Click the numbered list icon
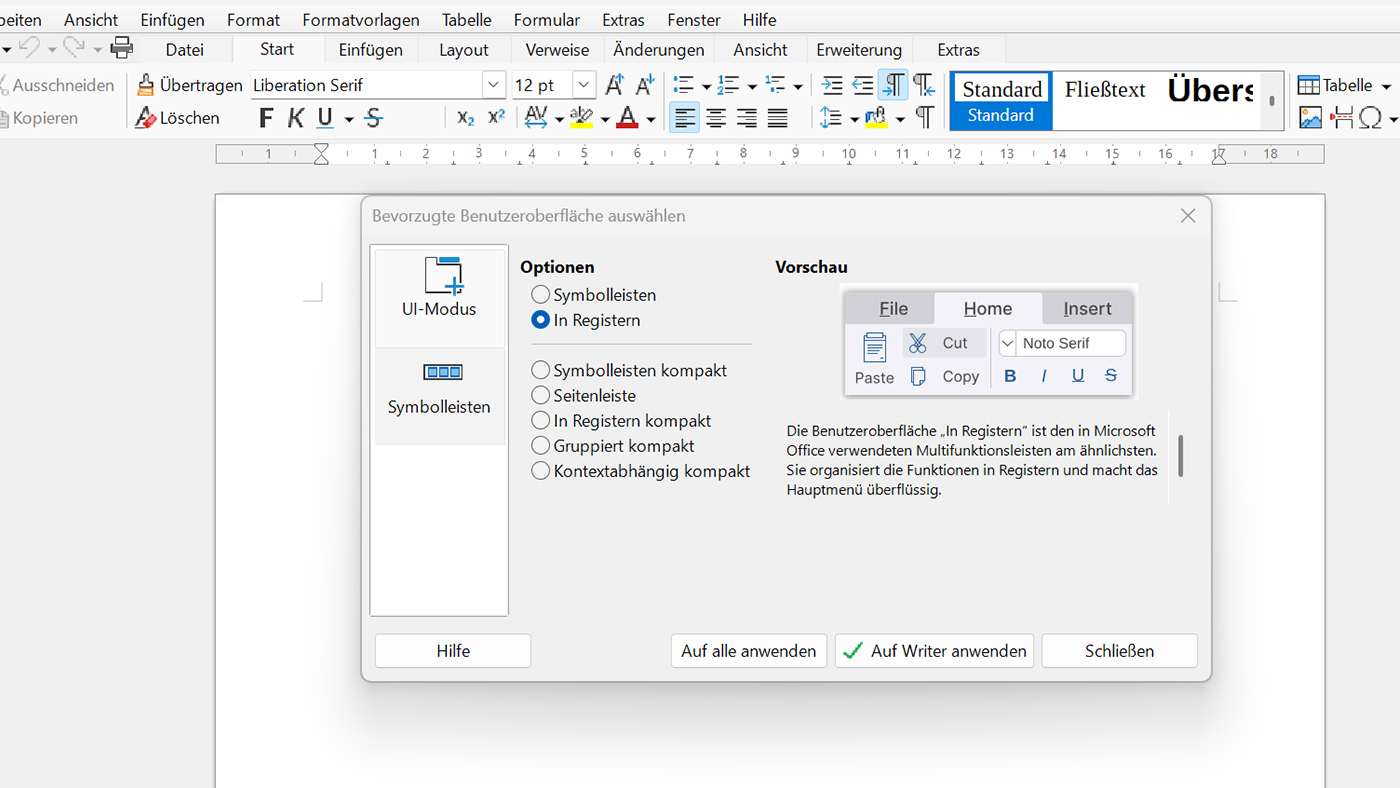 (x=729, y=85)
